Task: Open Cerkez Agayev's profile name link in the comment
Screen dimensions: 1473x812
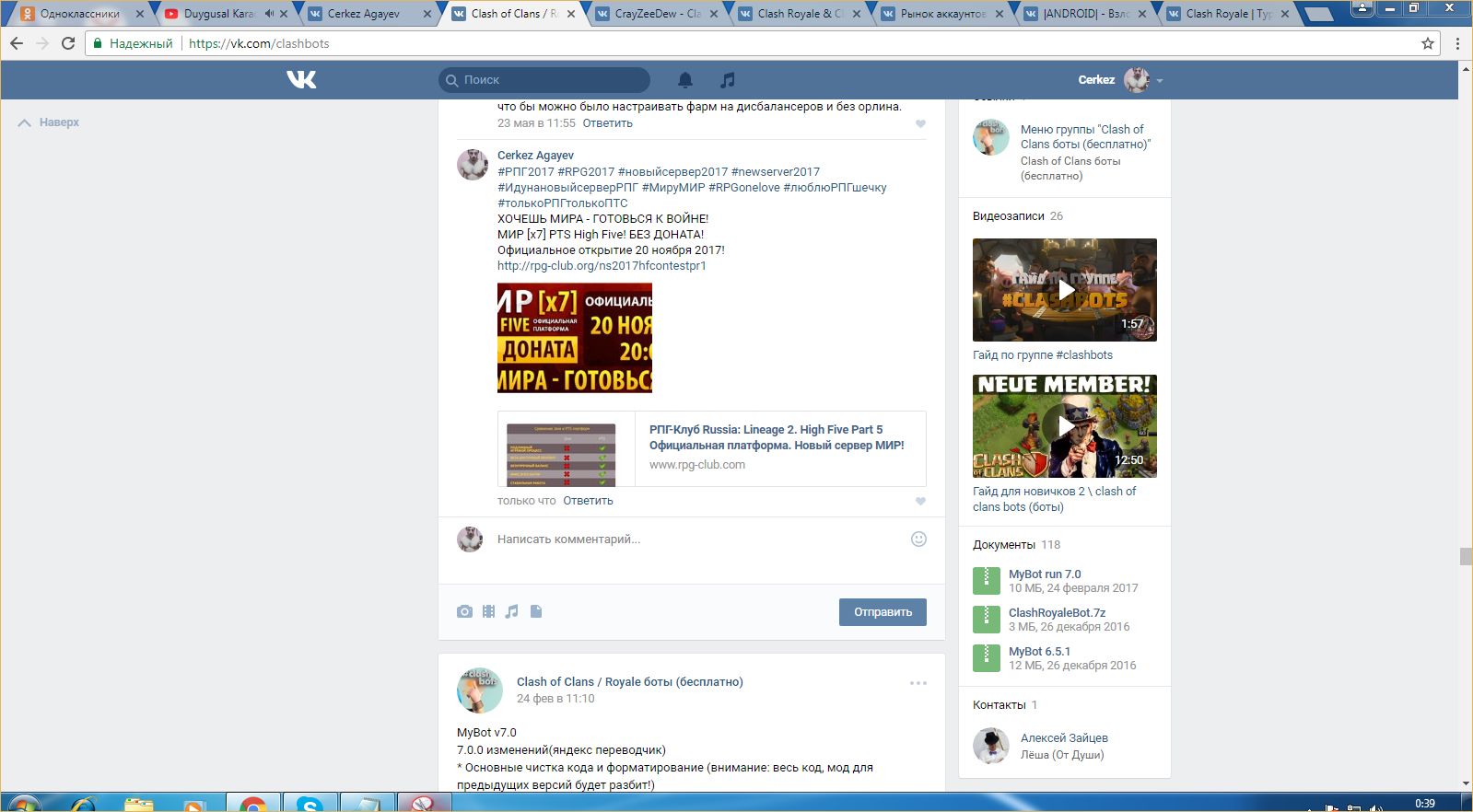Action: coord(535,156)
